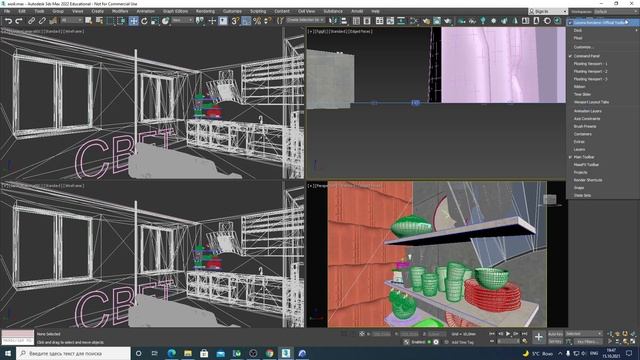Open the reference coordinate system dropdown
Image resolution: width=640 pixels, height=360 pixels.
pyautogui.click(x=182, y=20)
